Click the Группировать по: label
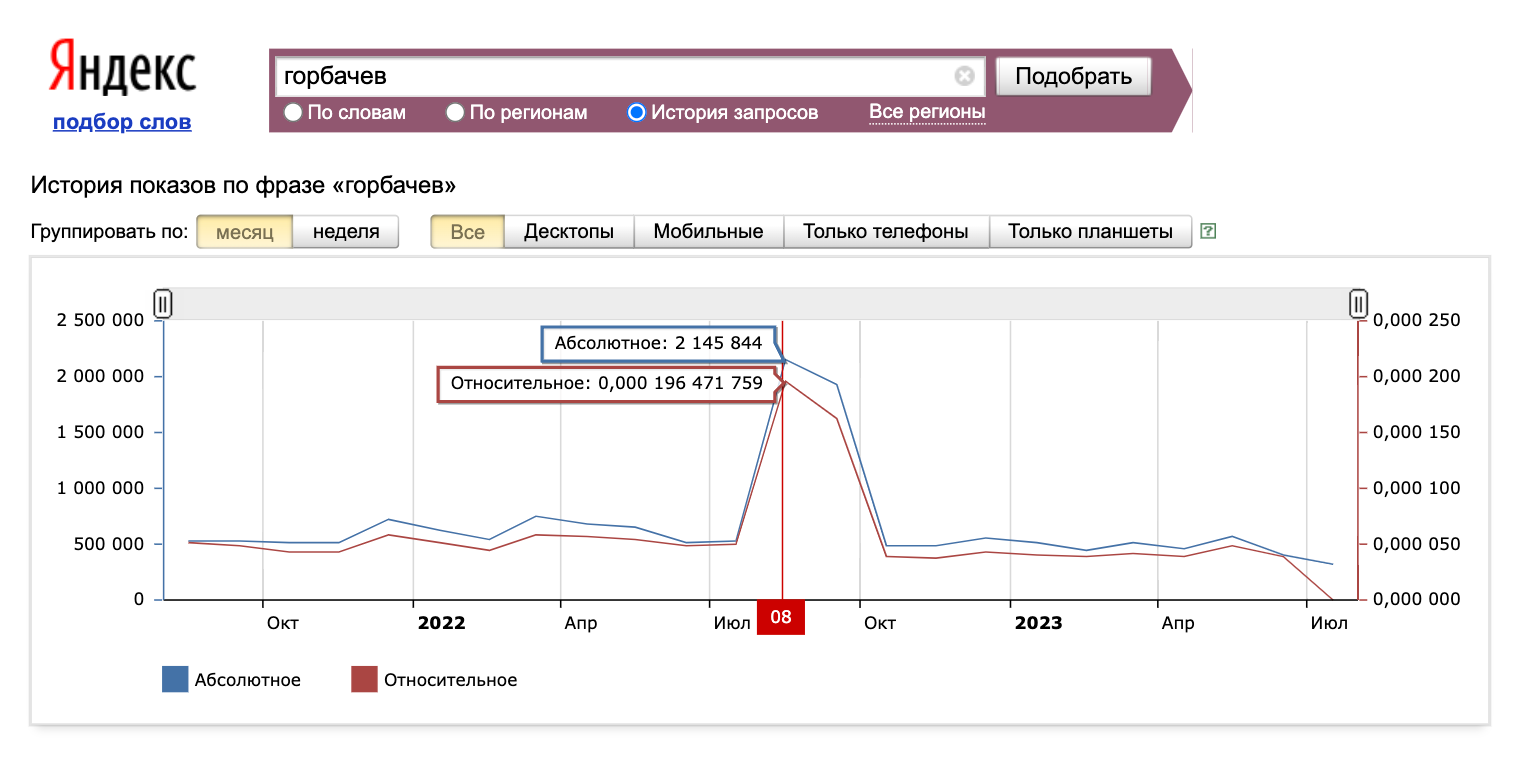This screenshot has height=768, width=1520. pos(109,232)
